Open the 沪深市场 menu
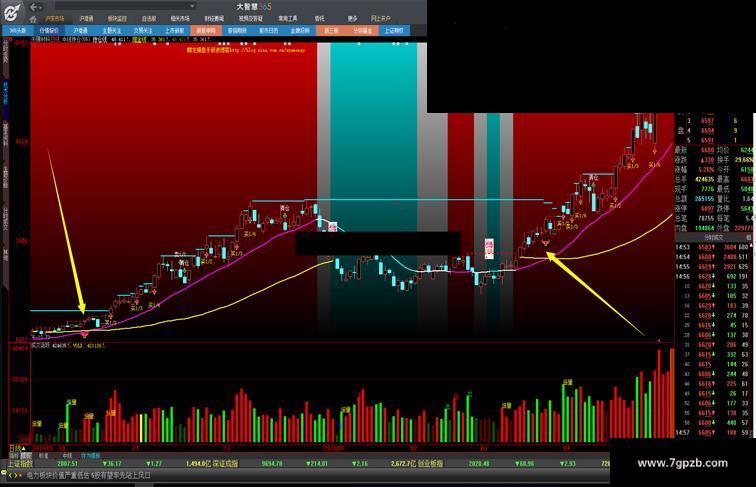Image resolution: width=756 pixels, height=487 pixels. coord(55,18)
